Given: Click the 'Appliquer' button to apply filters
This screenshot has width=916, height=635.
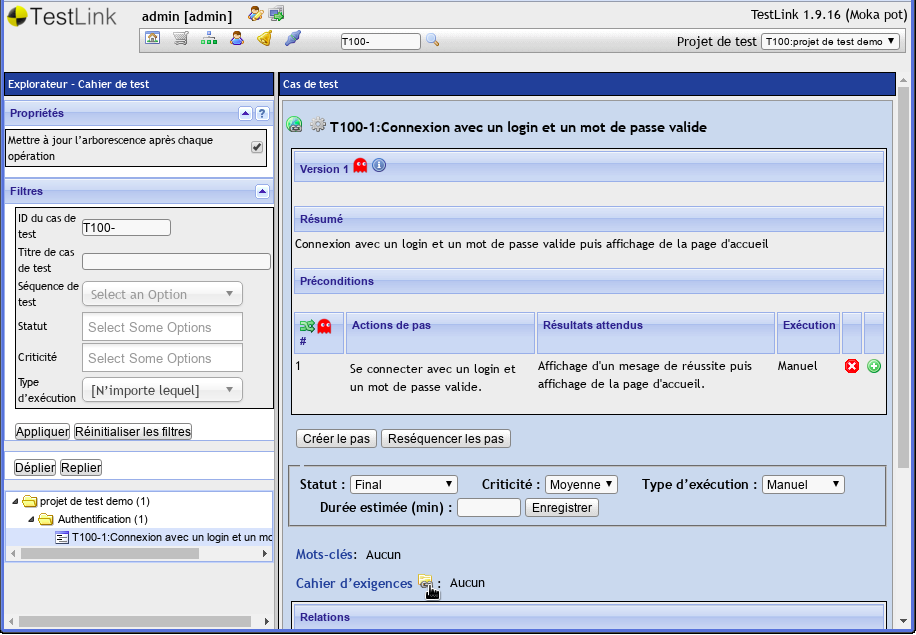Looking at the screenshot, I should point(41,431).
